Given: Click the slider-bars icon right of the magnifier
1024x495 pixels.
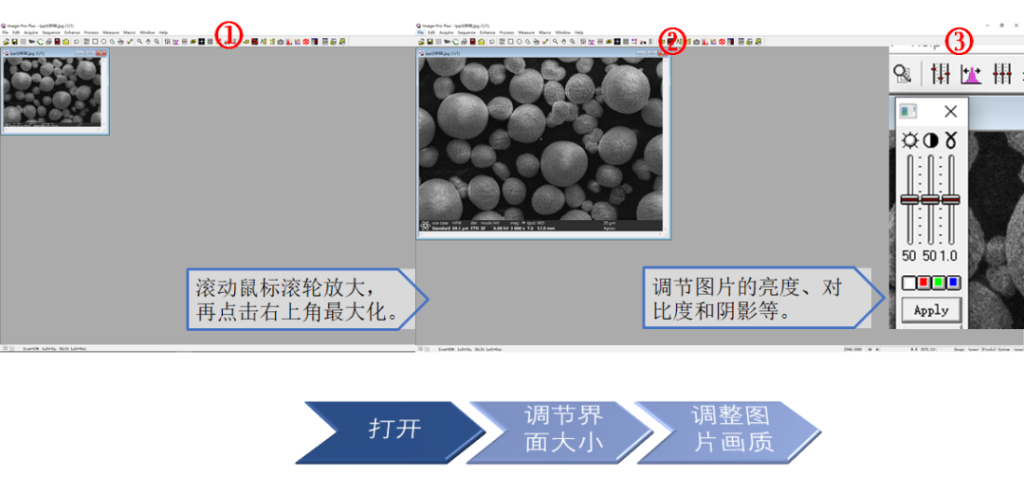Looking at the screenshot, I should pyautogui.click(x=940, y=73).
